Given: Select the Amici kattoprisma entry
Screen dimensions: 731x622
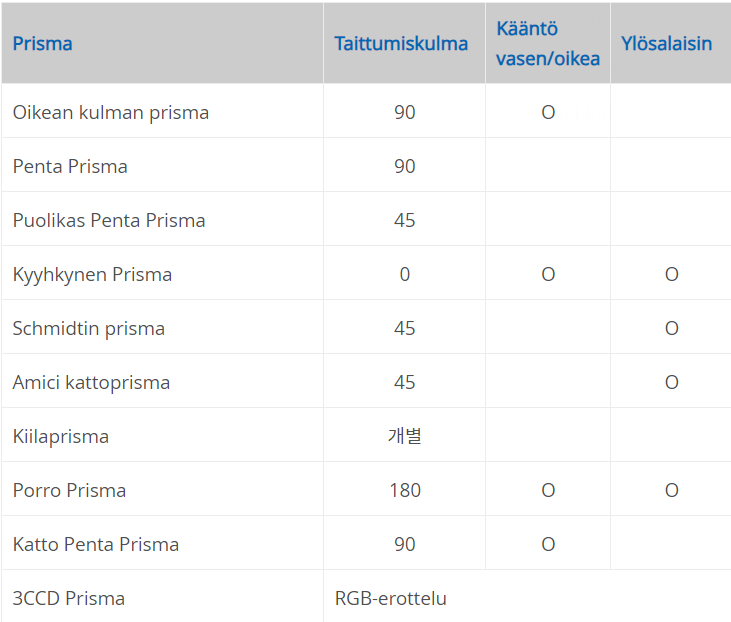Looking at the screenshot, I should pos(91,382).
